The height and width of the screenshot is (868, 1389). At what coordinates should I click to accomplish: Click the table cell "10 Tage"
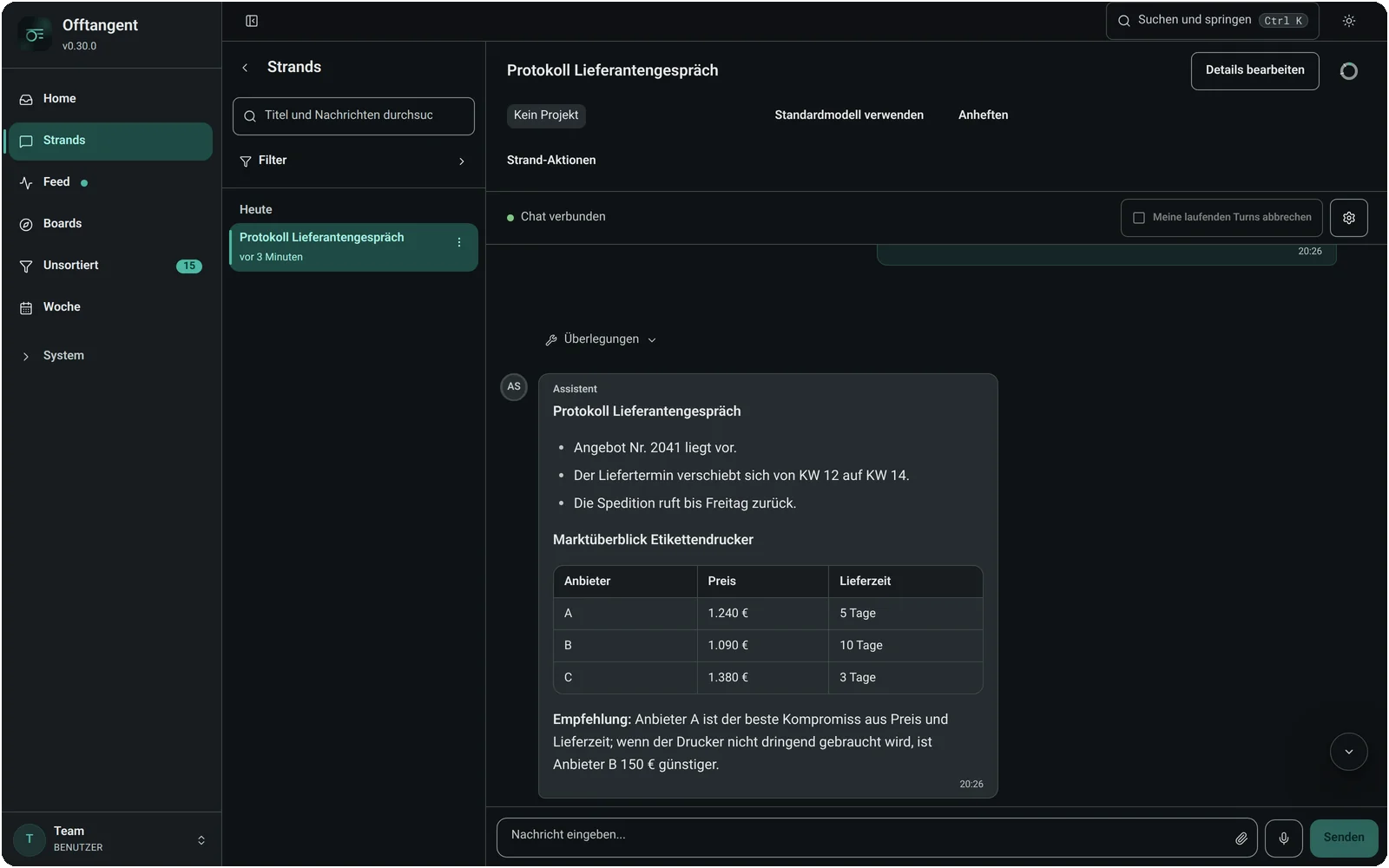[x=905, y=646]
